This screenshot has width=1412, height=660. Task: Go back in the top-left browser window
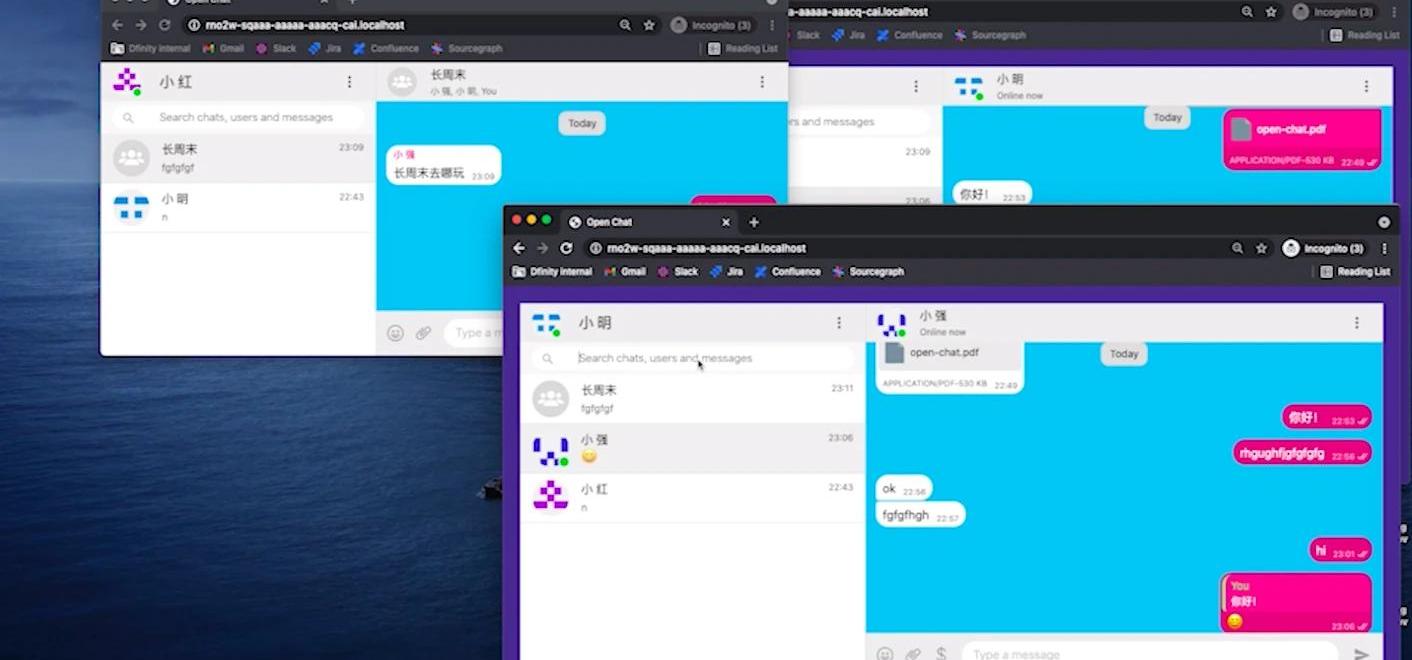[118, 25]
